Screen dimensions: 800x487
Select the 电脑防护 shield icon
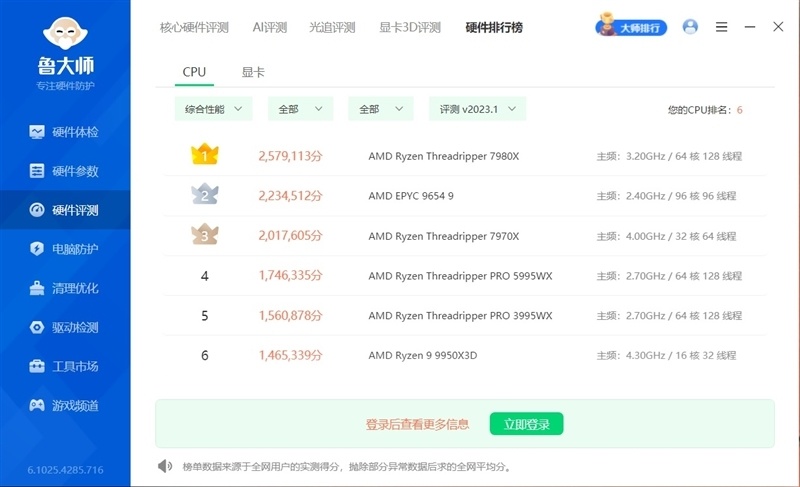click(37, 249)
